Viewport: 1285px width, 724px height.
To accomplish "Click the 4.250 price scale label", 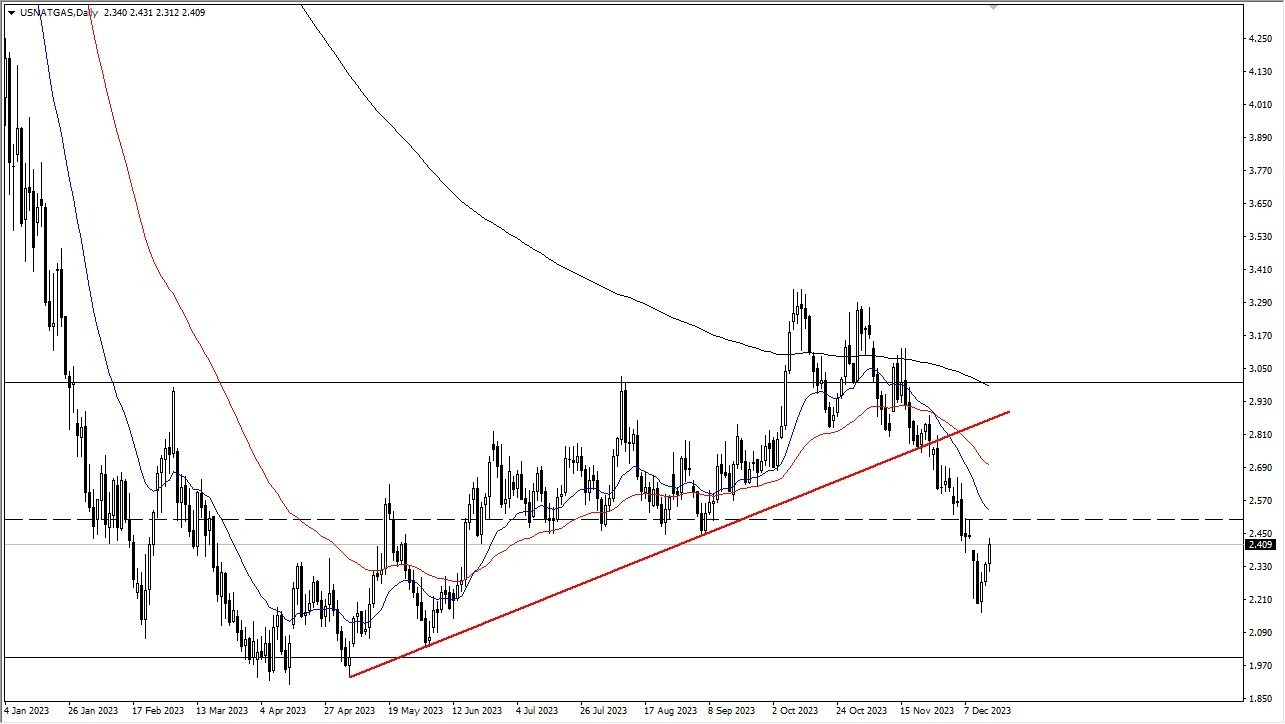I will tap(1259, 39).
